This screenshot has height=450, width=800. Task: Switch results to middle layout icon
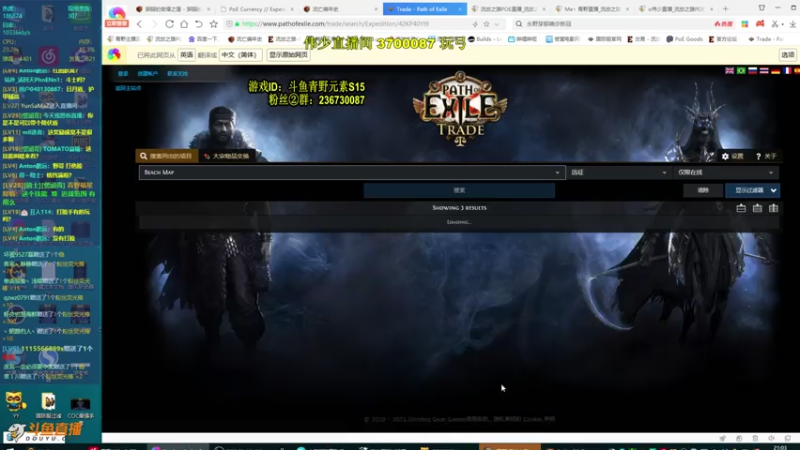pos(757,208)
